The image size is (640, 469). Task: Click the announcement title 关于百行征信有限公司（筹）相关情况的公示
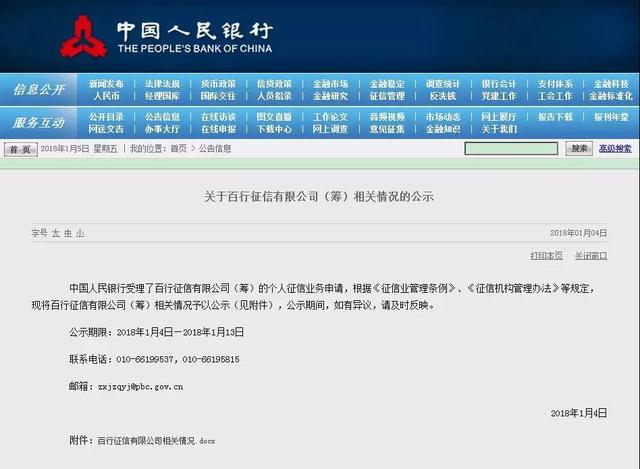pyautogui.click(x=318, y=197)
